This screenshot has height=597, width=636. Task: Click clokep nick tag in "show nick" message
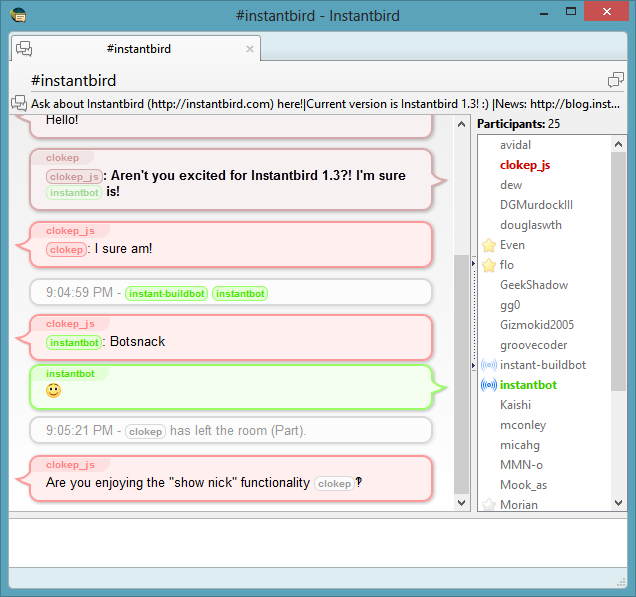point(334,483)
